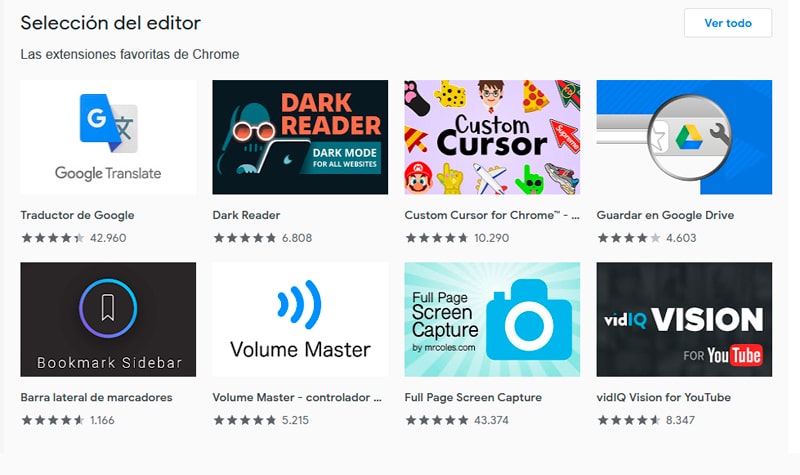
Task: Click the review count 5.215
Action: 295,420
